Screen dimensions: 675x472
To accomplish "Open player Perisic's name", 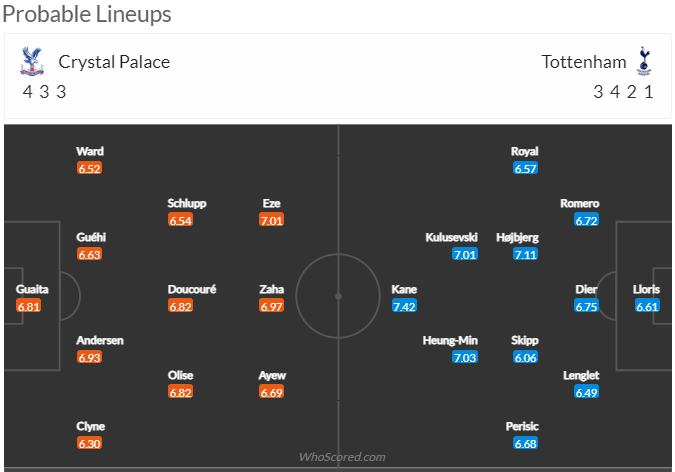I will tap(522, 426).
